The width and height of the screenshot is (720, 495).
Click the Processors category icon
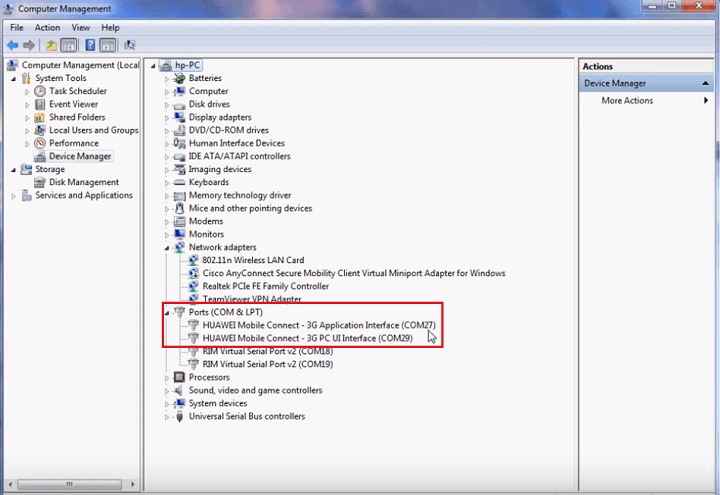179,377
